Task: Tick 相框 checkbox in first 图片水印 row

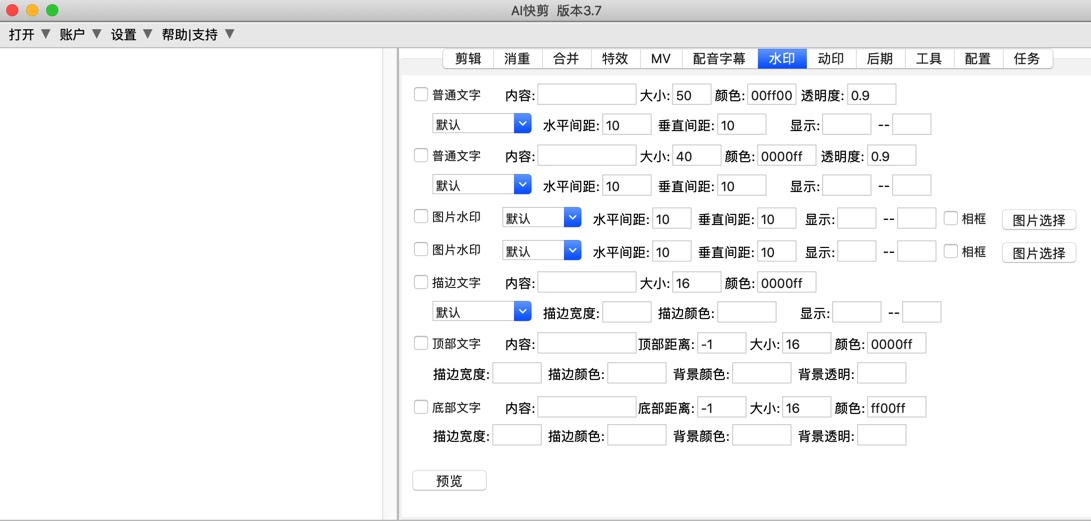Action: [x=950, y=218]
